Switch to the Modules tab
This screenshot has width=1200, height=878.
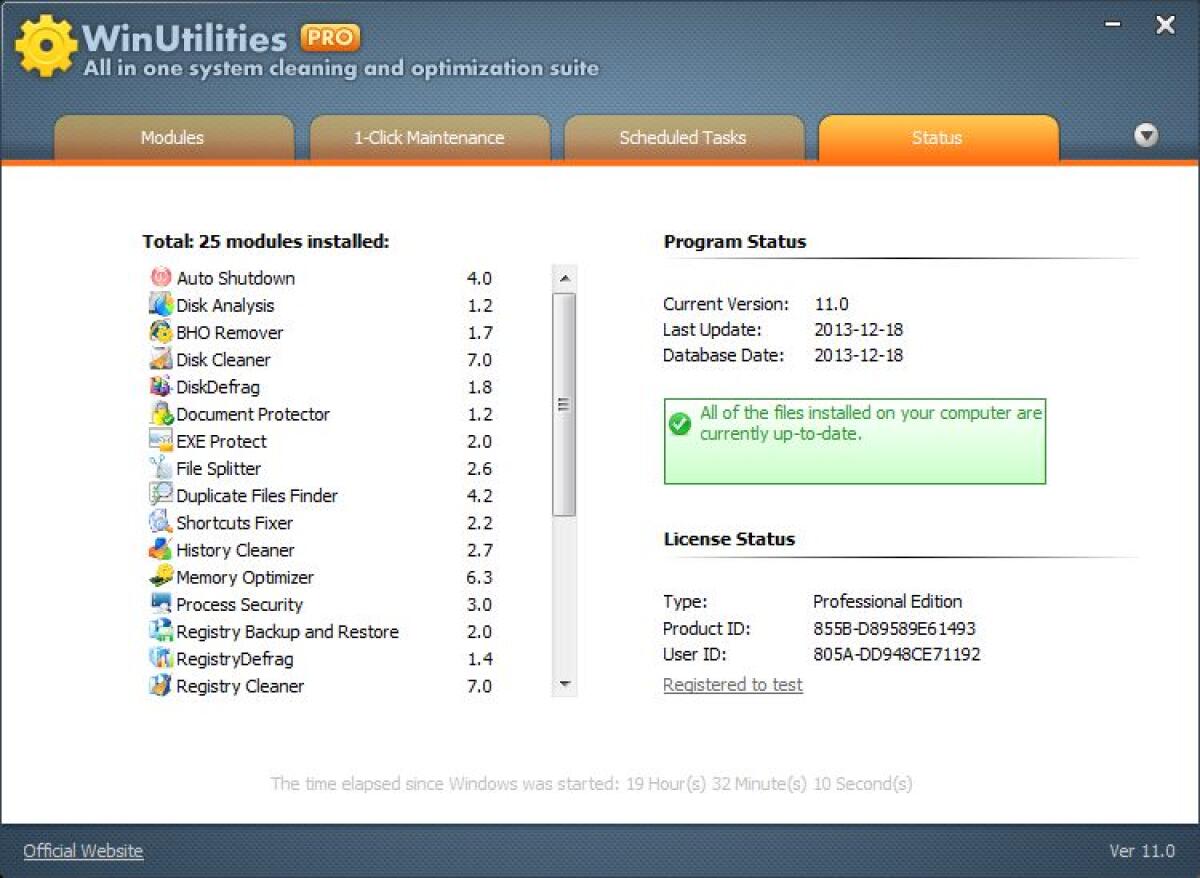click(173, 138)
